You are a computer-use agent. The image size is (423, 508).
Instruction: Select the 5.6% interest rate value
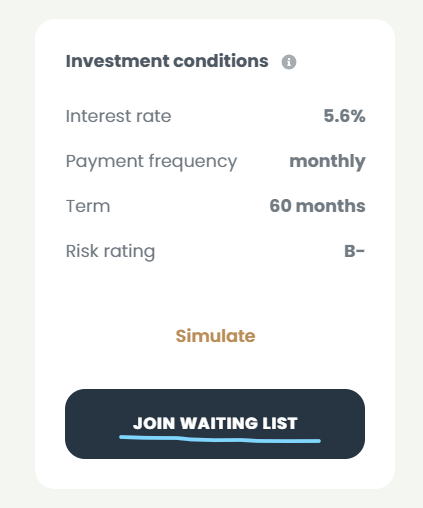(344, 116)
